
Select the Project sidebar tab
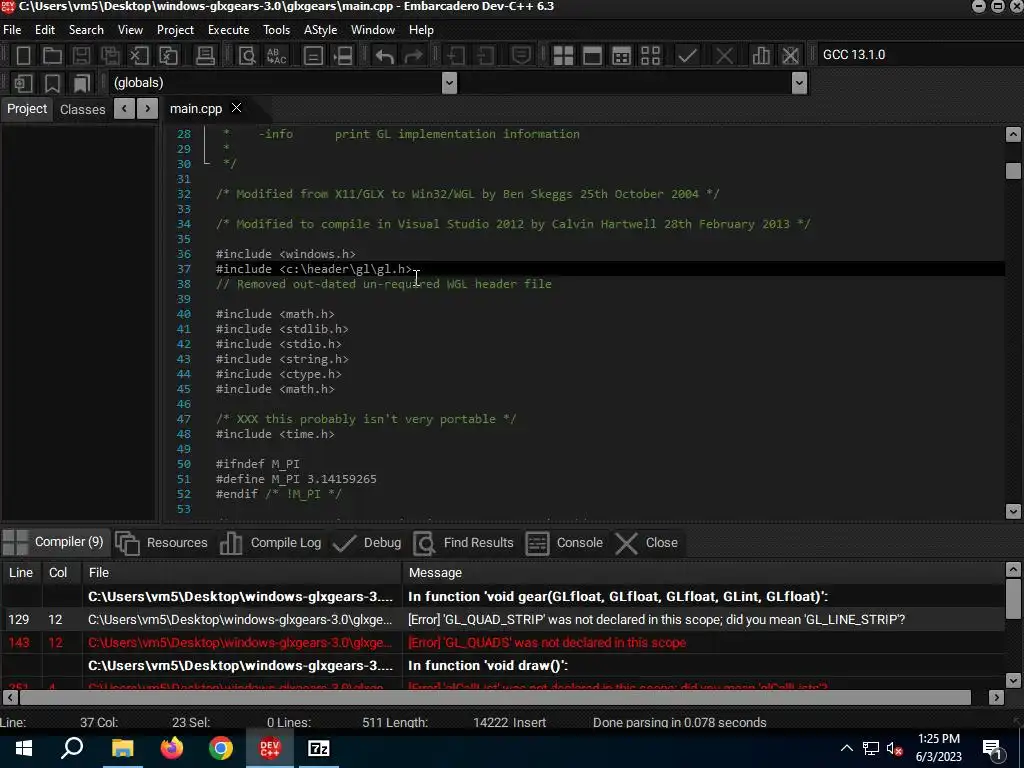click(27, 108)
